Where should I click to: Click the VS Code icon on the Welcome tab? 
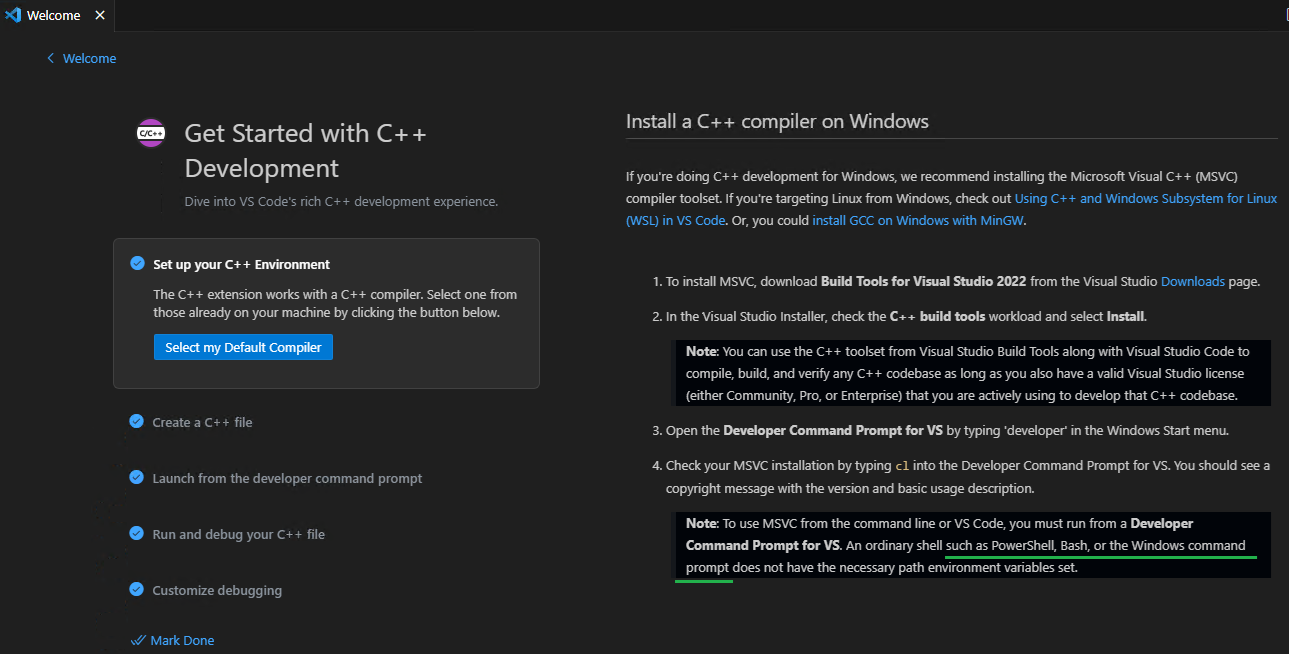pos(14,14)
